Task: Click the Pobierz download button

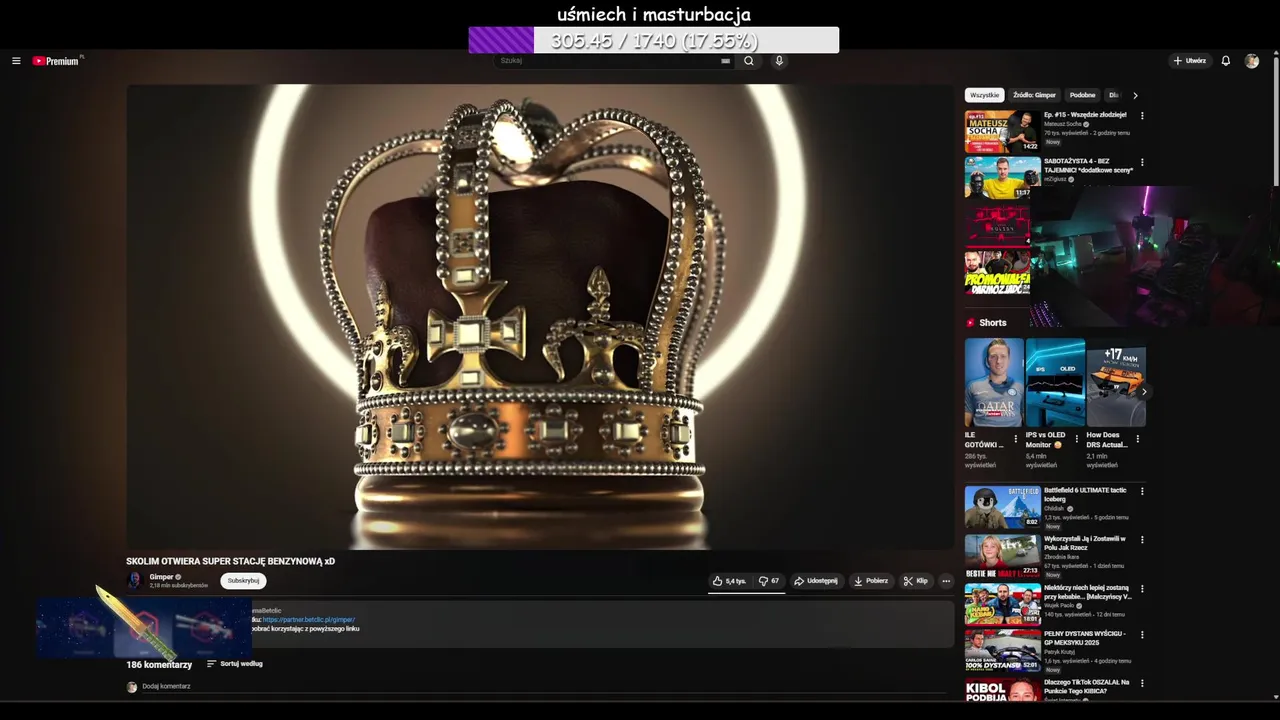Action: tap(871, 581)
